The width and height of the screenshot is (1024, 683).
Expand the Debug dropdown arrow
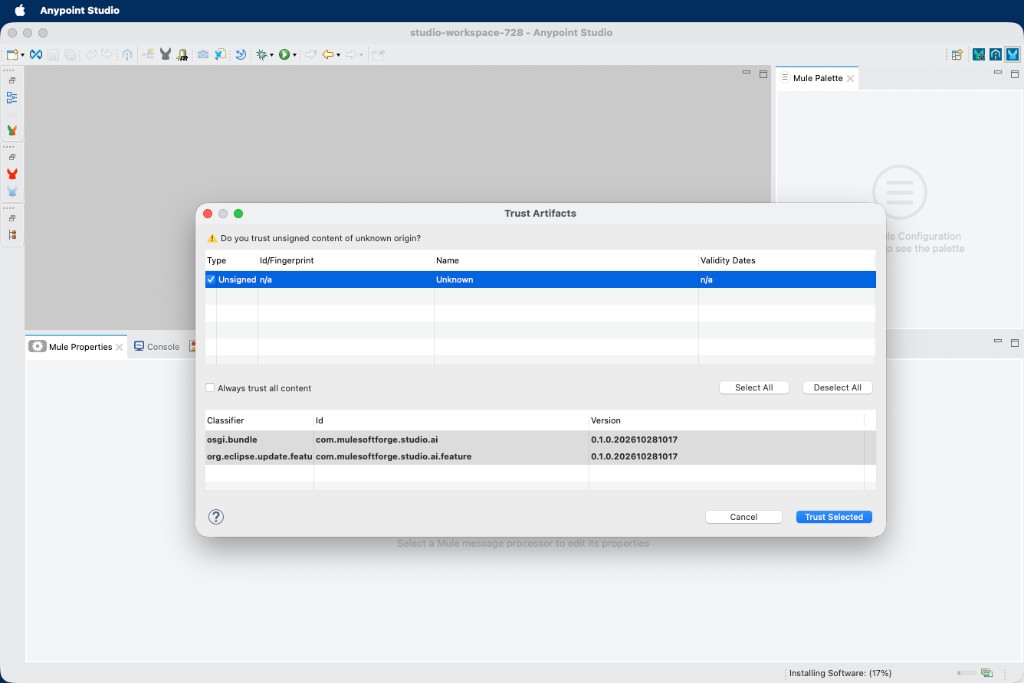tap(272, 56)
